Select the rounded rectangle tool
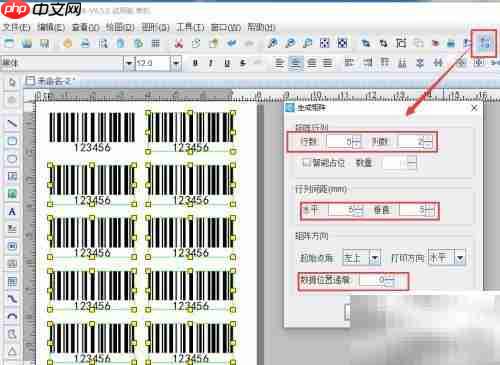 [x=12, y=141]
